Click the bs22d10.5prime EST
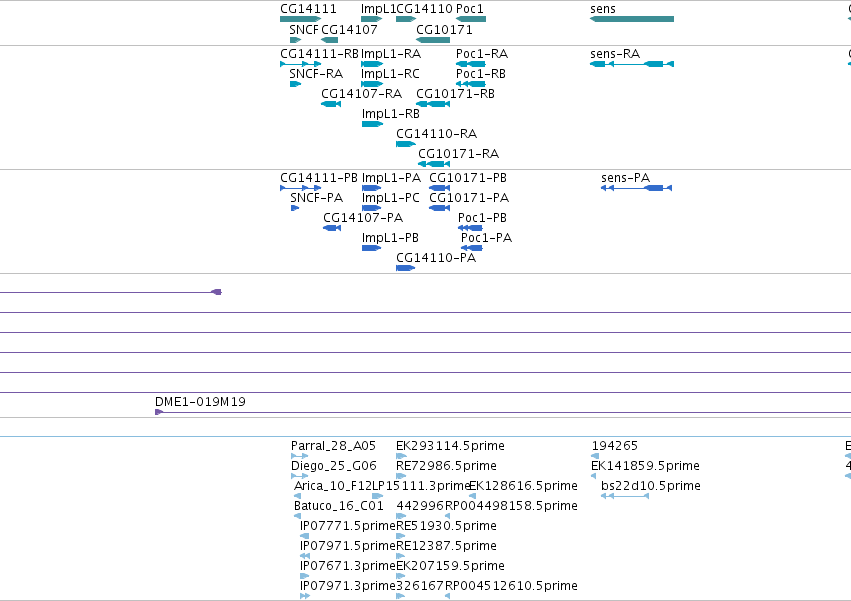 [625, 496]
